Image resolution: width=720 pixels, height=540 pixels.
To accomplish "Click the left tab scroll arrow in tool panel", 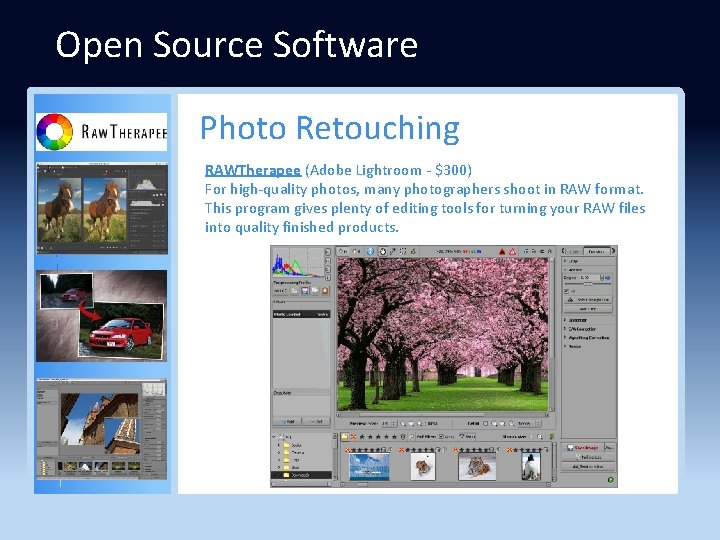I will coord(563,251).
